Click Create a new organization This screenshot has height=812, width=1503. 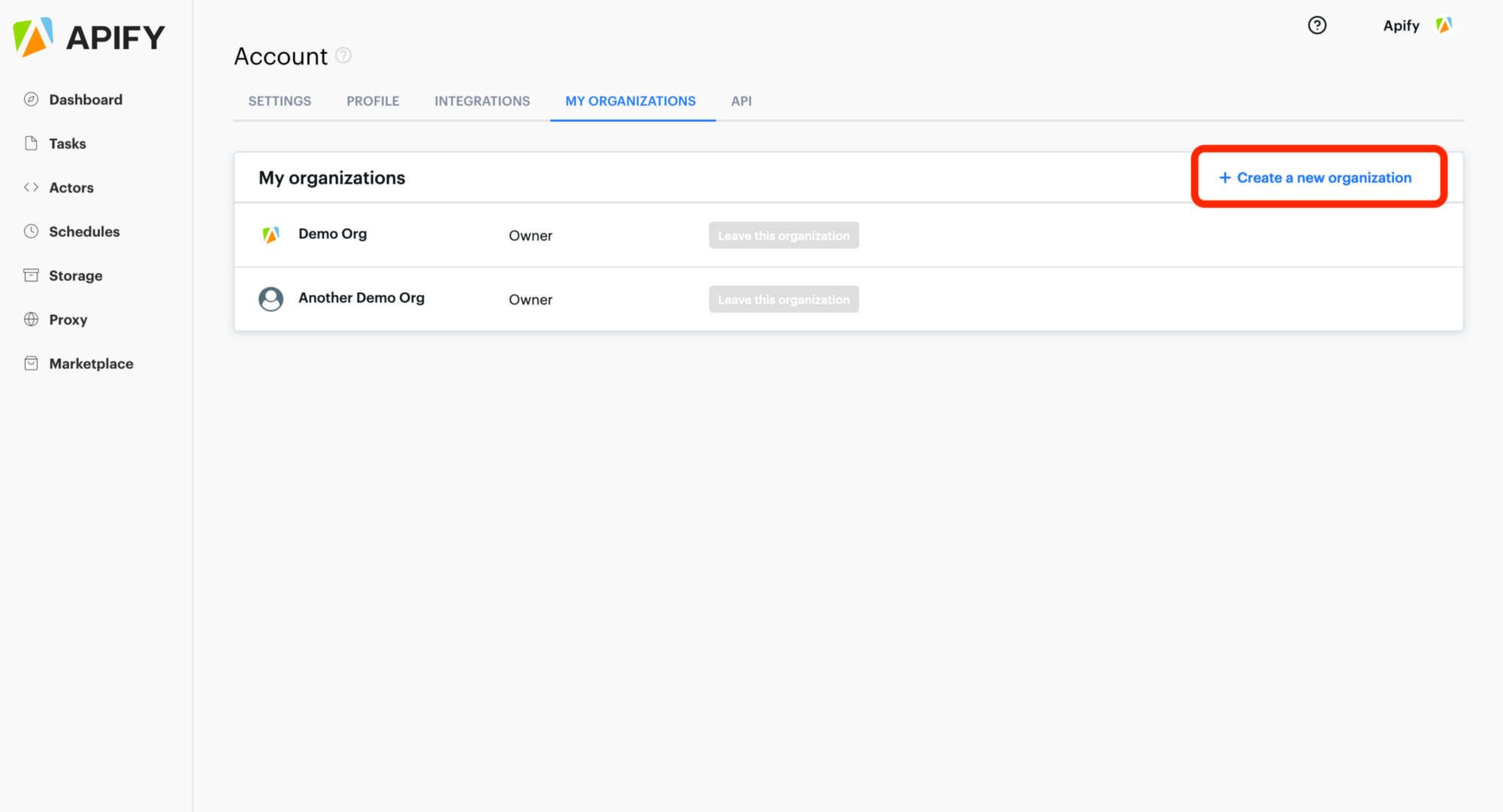coord(1317,177)
